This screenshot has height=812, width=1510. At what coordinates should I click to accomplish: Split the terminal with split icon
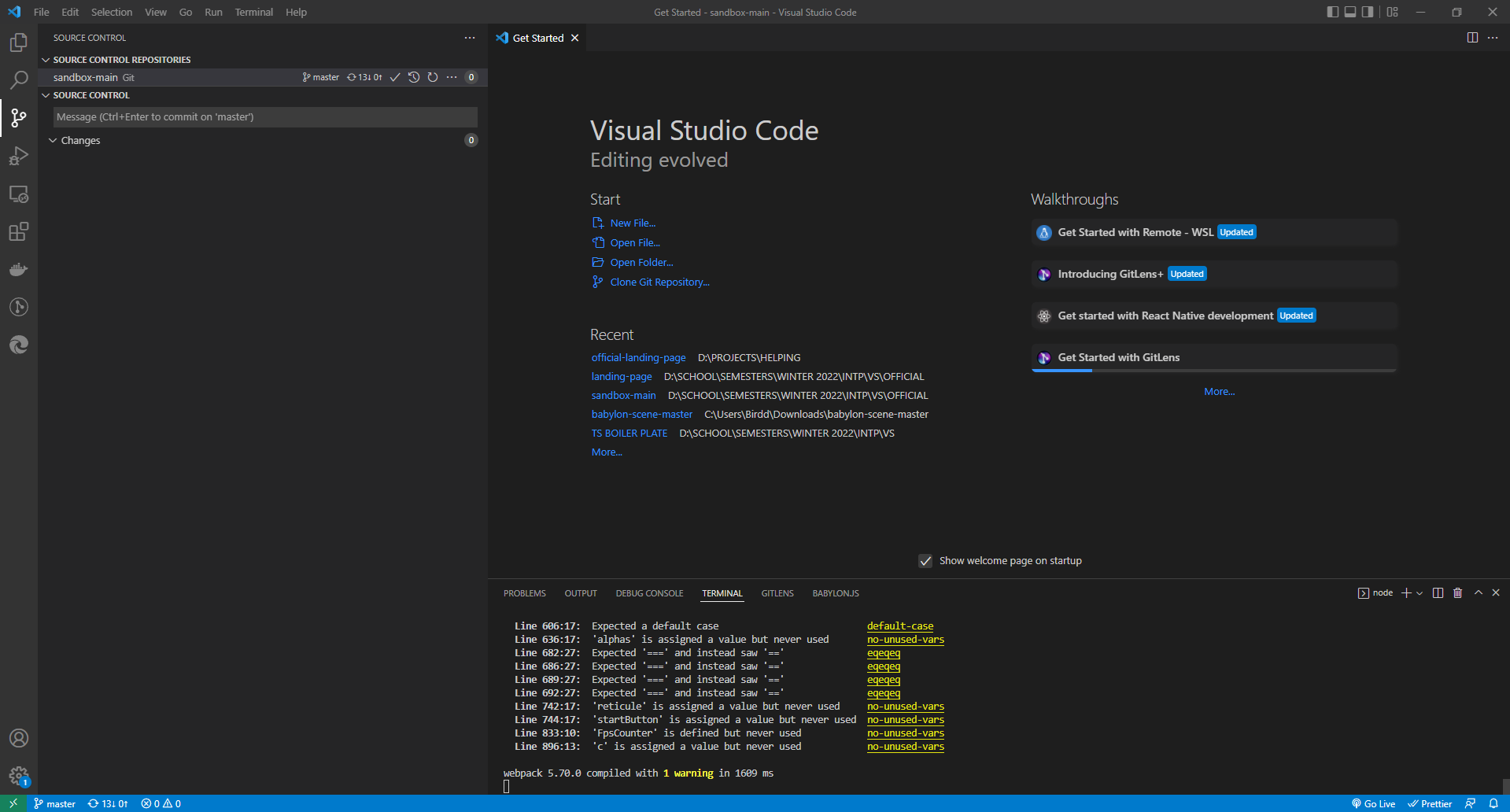[x=1438, y=593]
